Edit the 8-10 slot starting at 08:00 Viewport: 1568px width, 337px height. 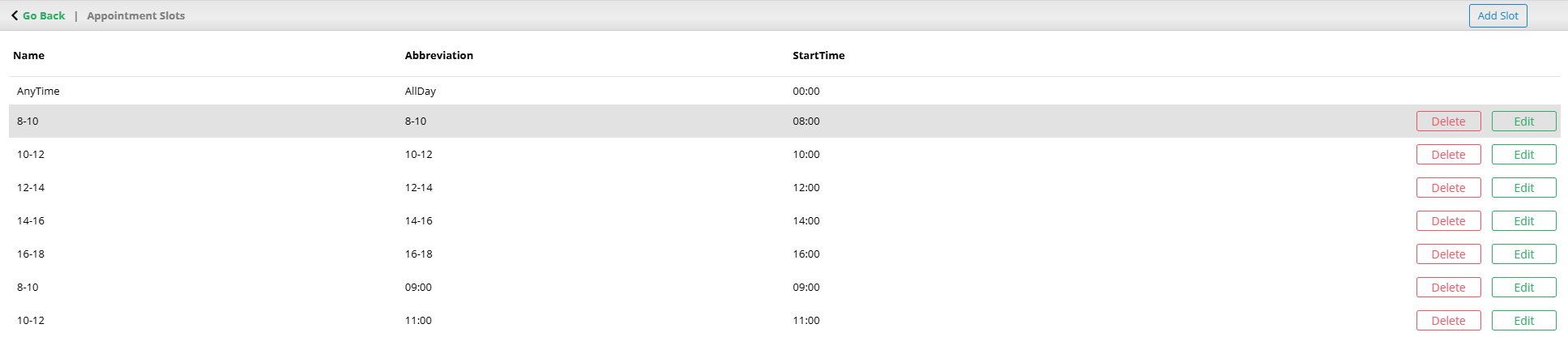click(x=1523, y=122)
